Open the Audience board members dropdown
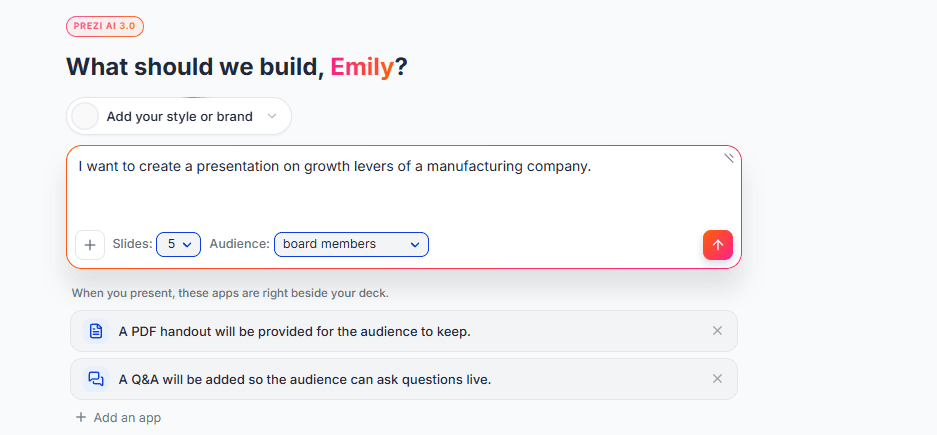 [x=351, y=244]
